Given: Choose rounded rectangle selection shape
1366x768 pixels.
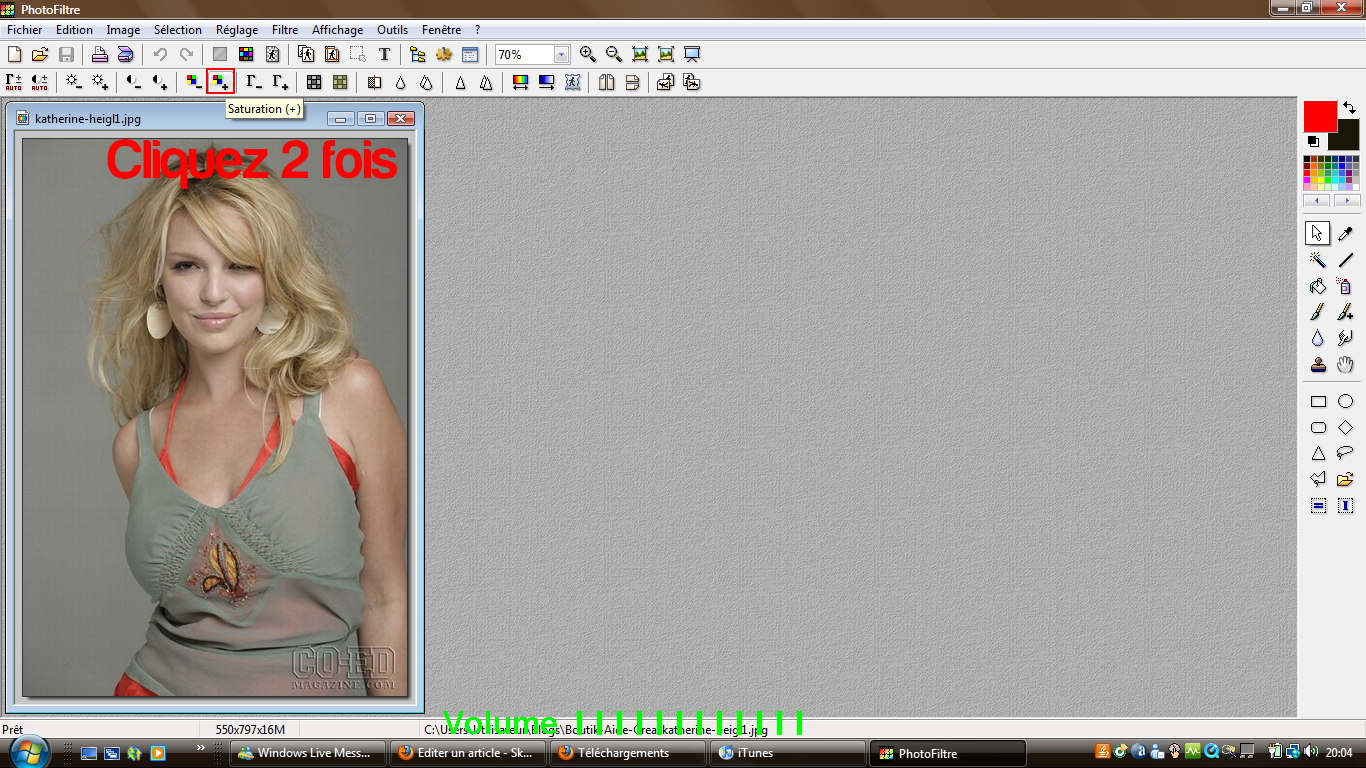Looking at the screenshot, I should pyautogui.click(x=1318, y=427).
